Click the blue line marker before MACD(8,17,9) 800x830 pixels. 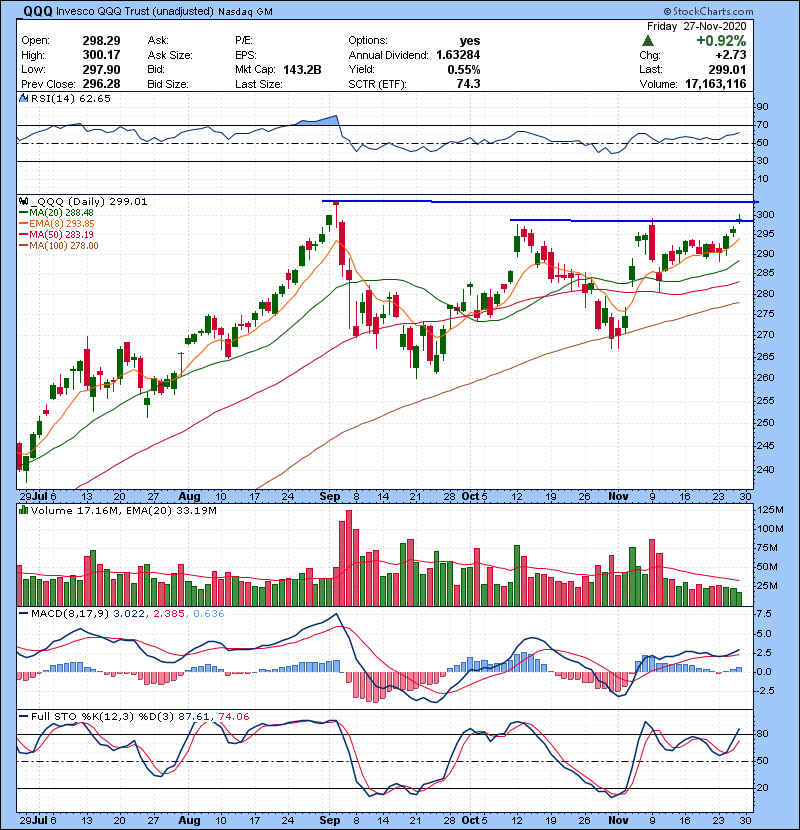click(23, 614)
